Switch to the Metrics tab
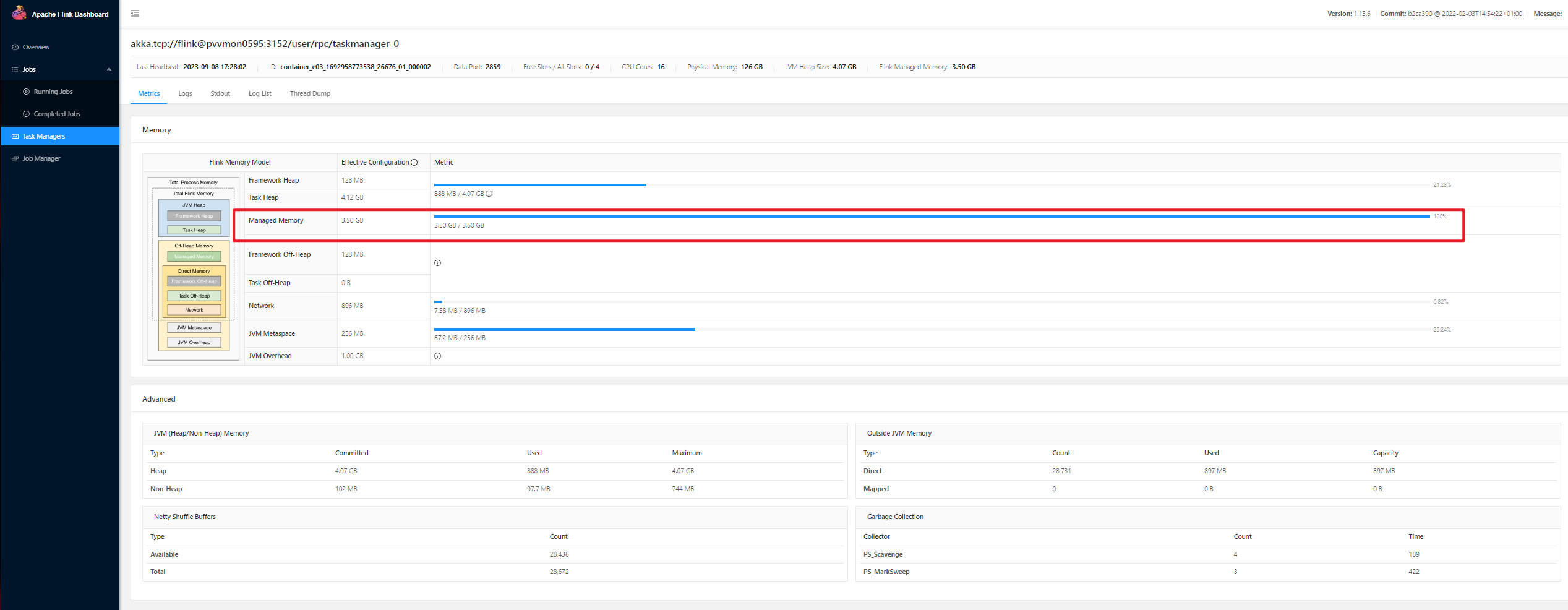The height and width of the screenshot is (610, 1568). pos(149,93)
